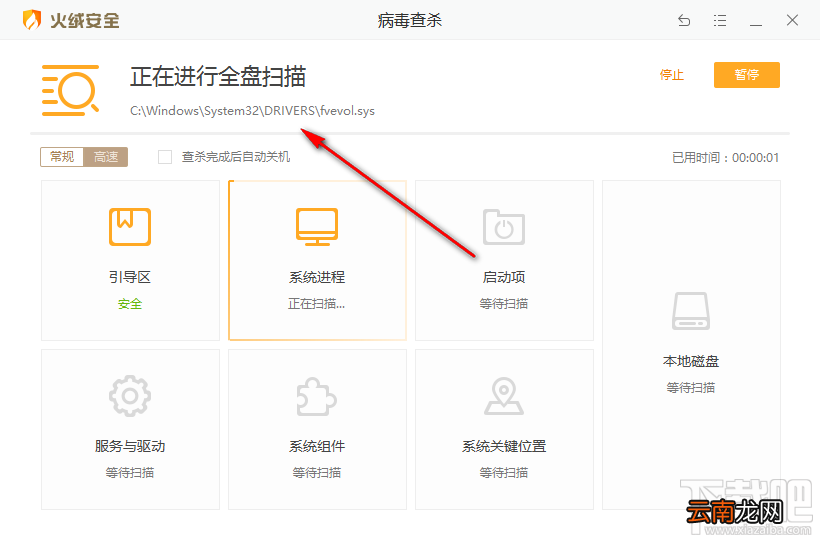
Task: Click the 火绒安全 brand name text
Action: 85,20
